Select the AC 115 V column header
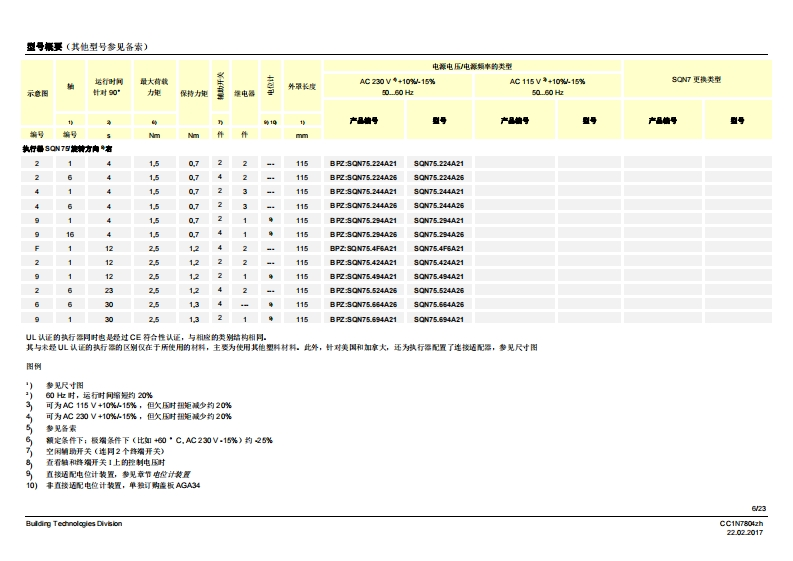 coord(547,81)
